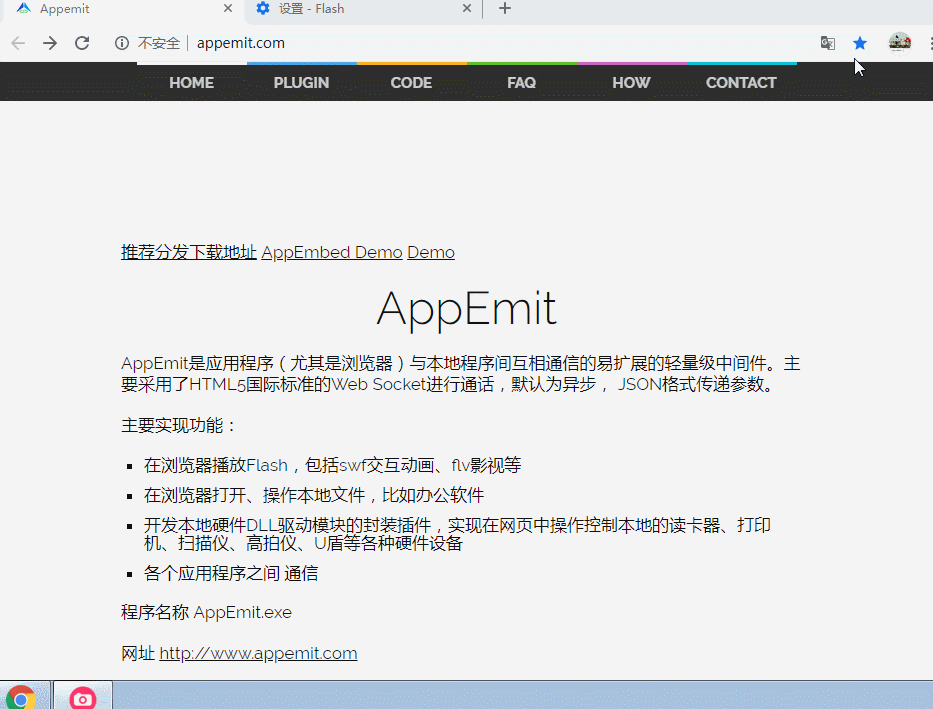
Task: Open the PLUGIN navigation item
Action: (301, 83)
